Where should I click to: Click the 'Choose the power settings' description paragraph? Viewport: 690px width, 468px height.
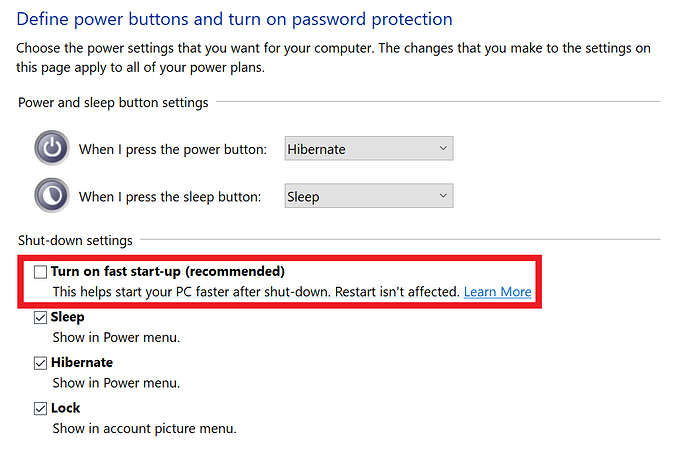pos(333,58)
